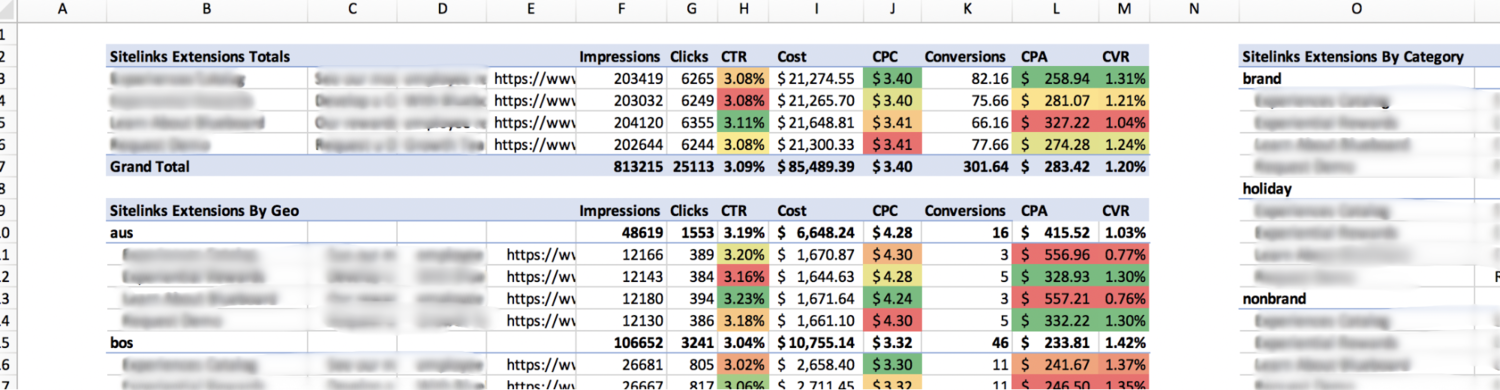Image resolution: width=1500 pixels, height=390 pixels.
Task: Select column E header
Action: (x=532, y=9)
